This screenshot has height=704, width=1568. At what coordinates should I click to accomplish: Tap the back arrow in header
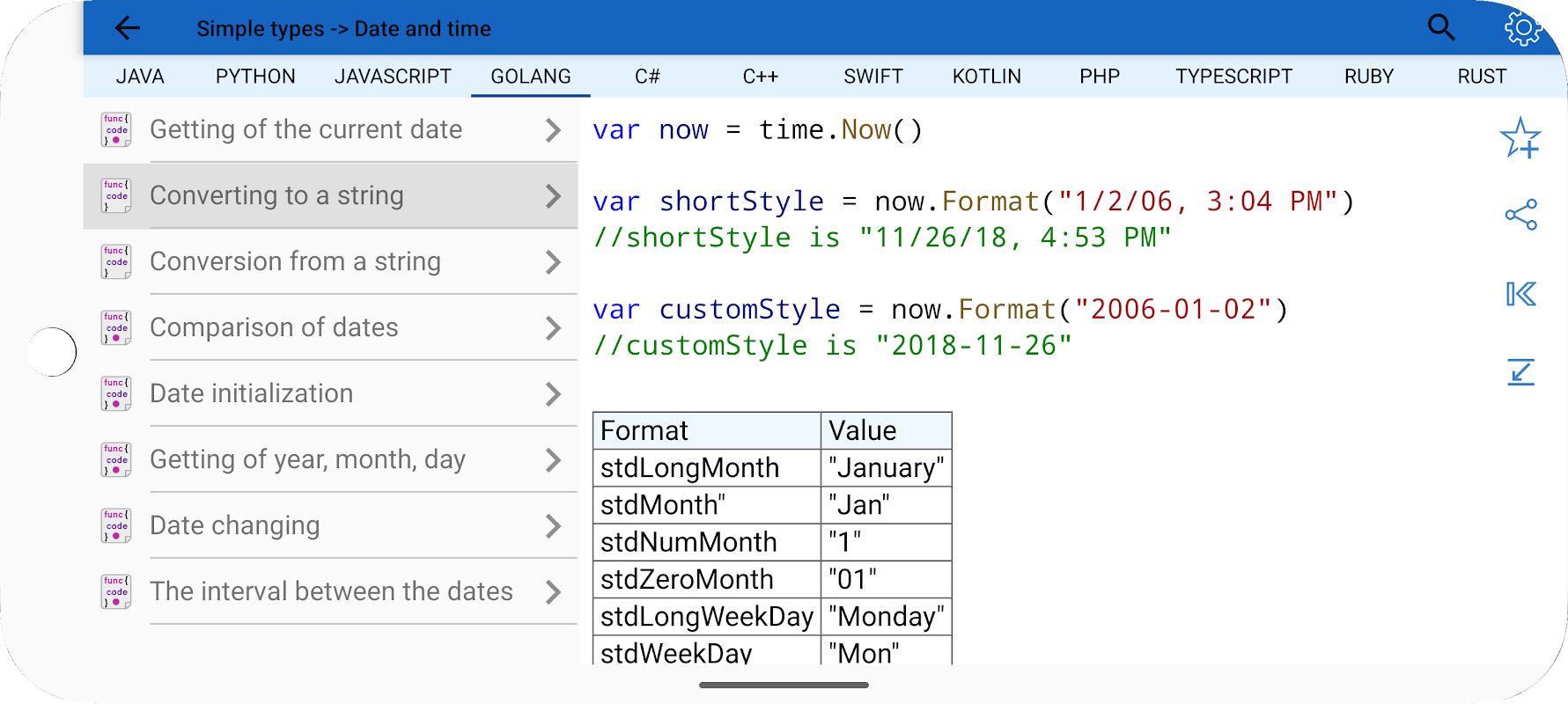(128, 28)
